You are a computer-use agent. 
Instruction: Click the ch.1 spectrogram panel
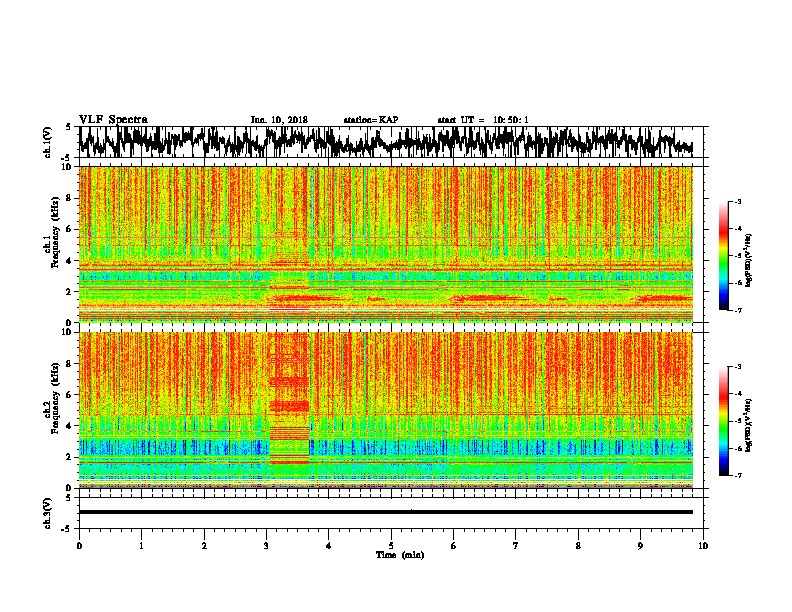tap(385, 244)
